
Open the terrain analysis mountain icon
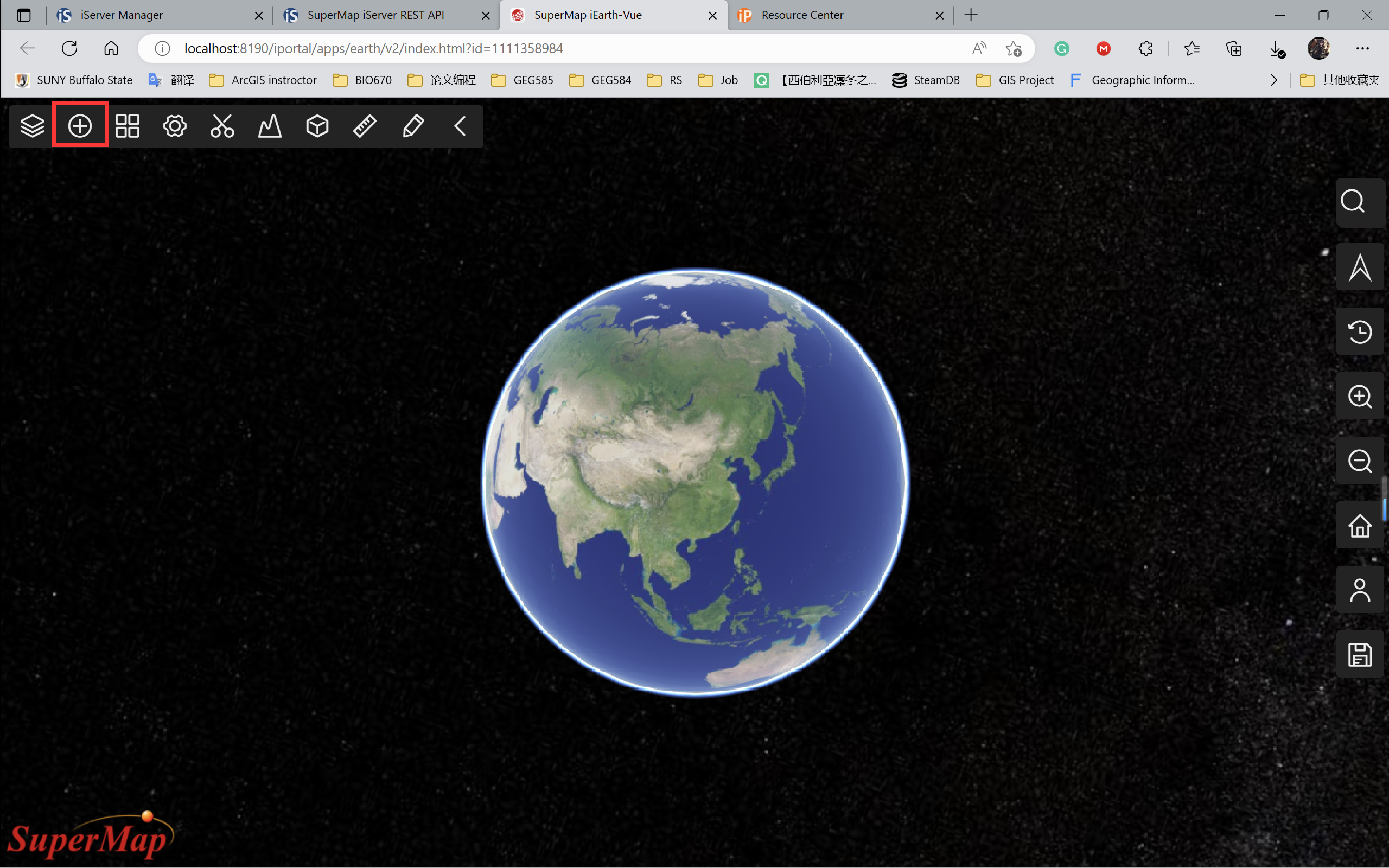[270, 126]
